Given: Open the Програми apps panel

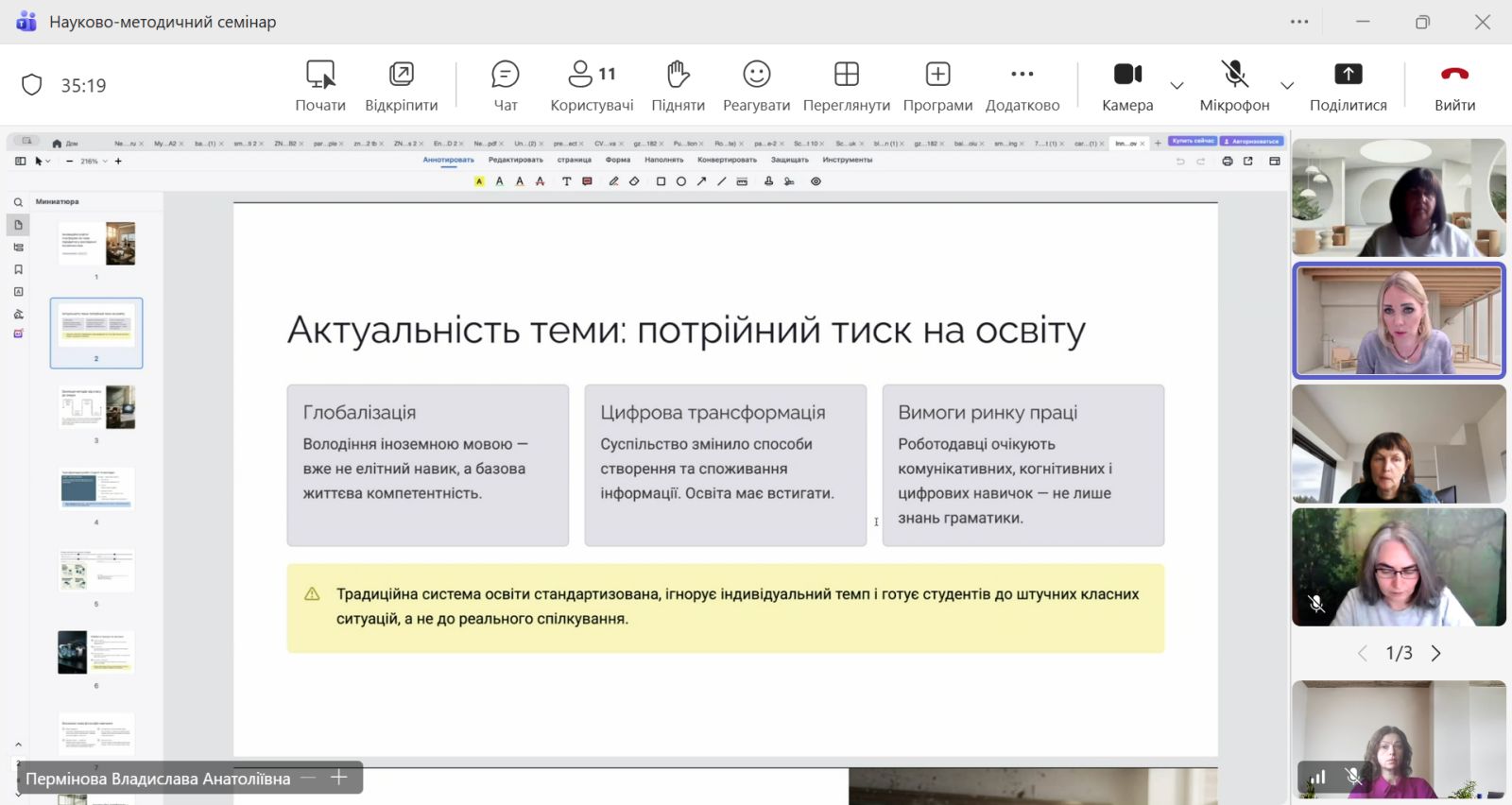Looking at the screenshot, I should tap(937, 86).
